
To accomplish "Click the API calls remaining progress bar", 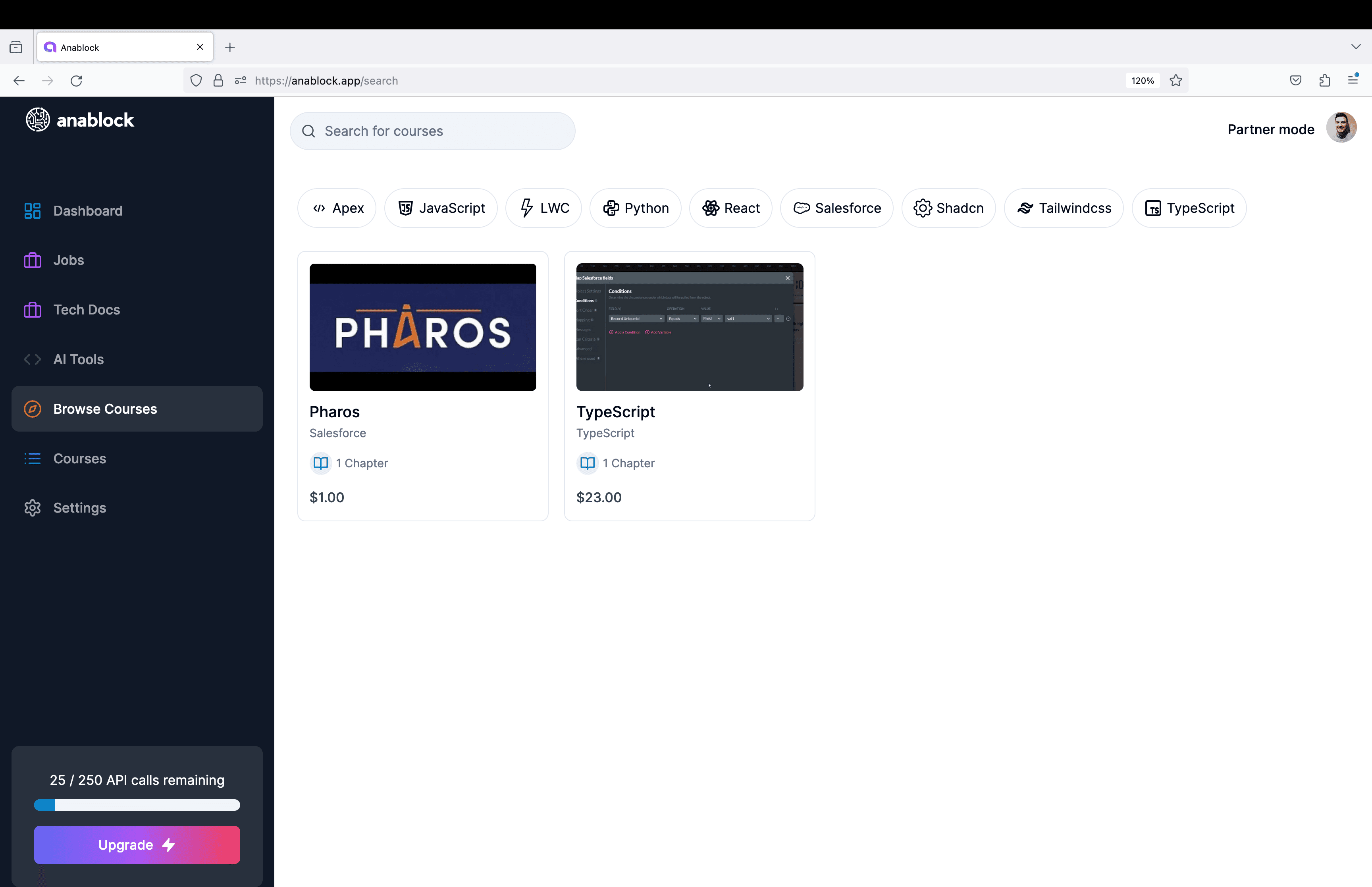I will click(x=137, y=805).
